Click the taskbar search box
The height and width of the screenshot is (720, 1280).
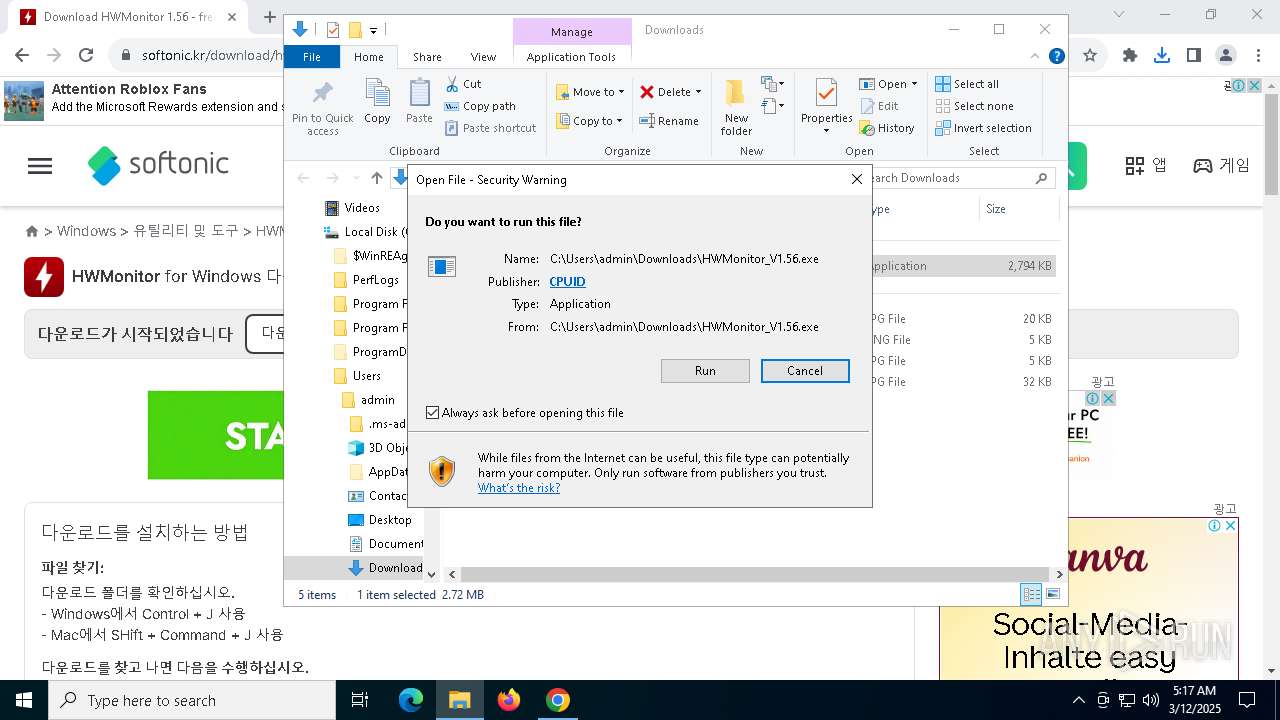tap(192, 700)
